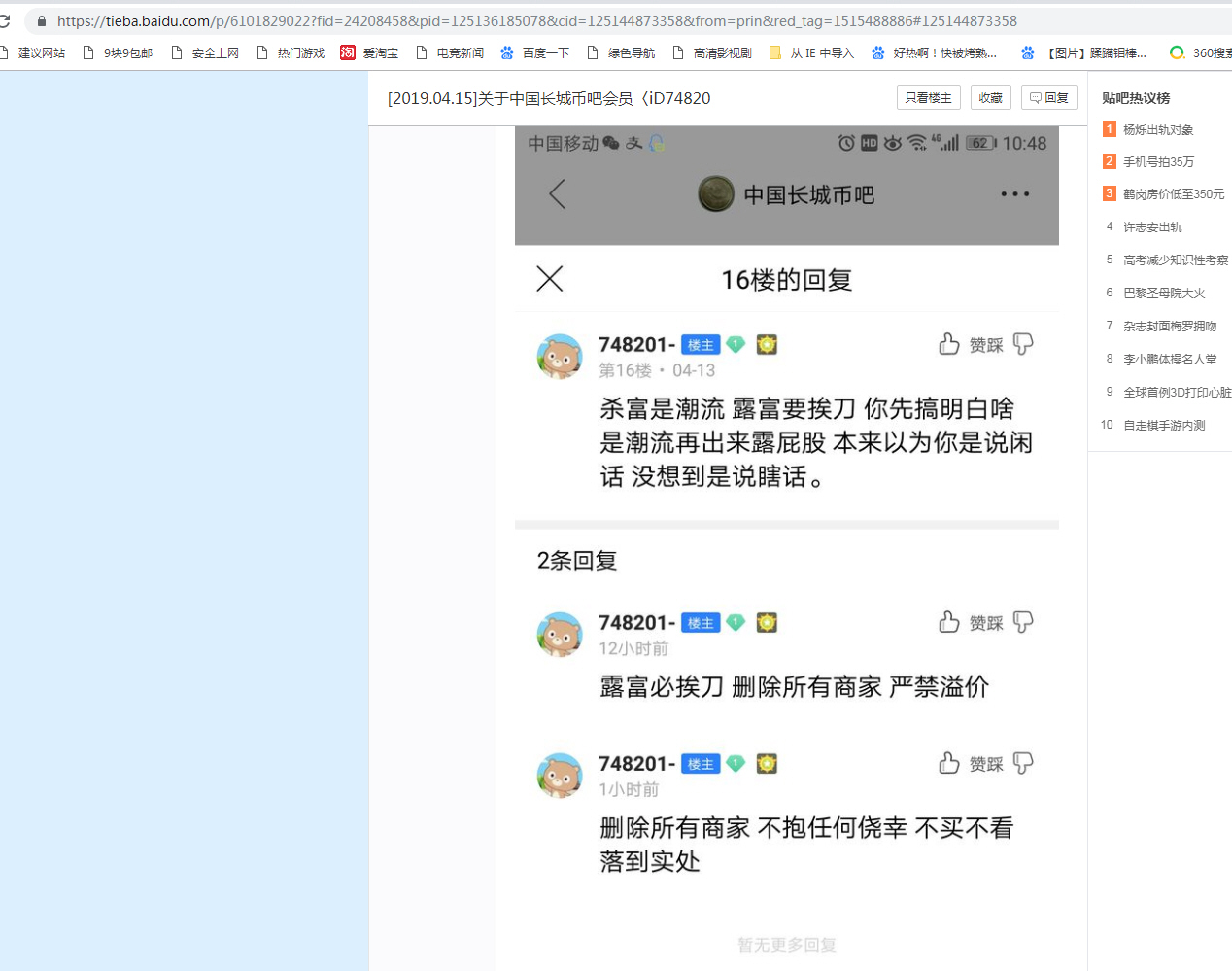Open avatar of the 第16楼 poster
Image resolution: width=1232 pixels, height=971 pixels.
tap(560, 357)
